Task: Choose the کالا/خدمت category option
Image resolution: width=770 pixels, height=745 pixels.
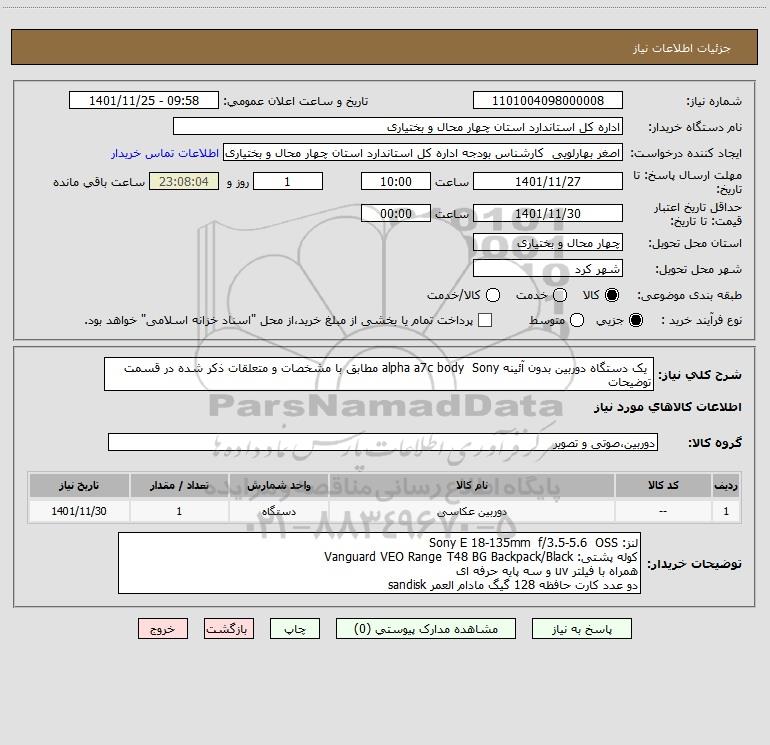Action: click(493, 295)
